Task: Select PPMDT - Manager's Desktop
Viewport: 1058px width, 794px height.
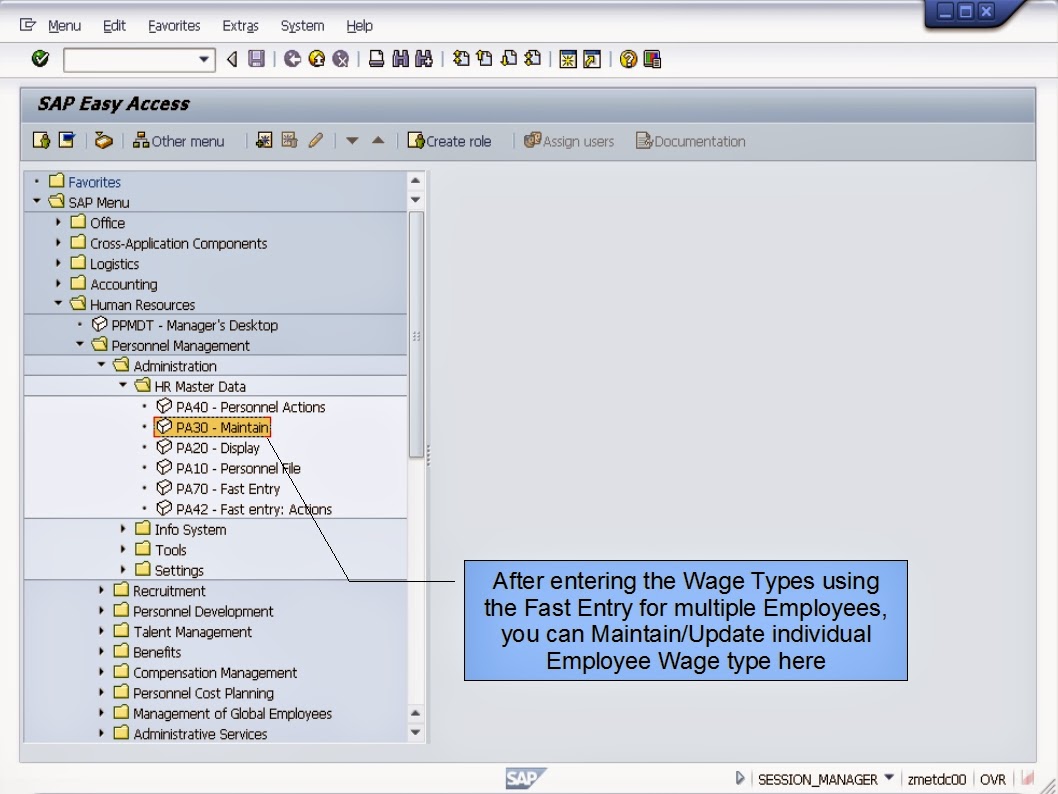Action: coord(184,325)
